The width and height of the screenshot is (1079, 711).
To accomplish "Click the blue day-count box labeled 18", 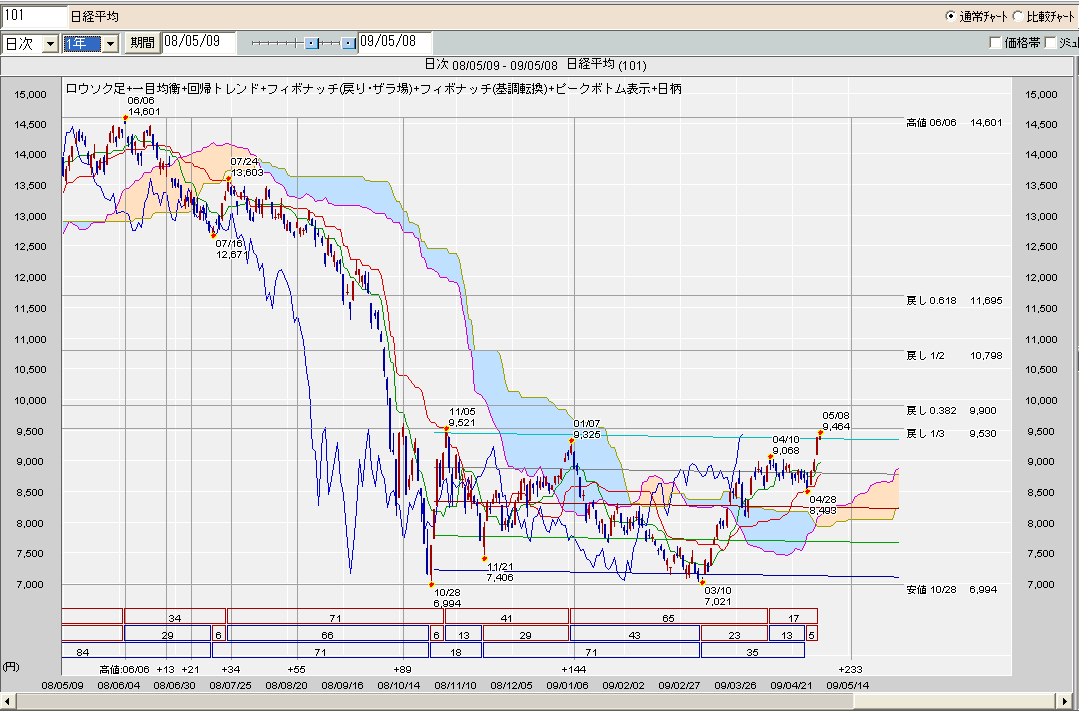I will 456,650.
